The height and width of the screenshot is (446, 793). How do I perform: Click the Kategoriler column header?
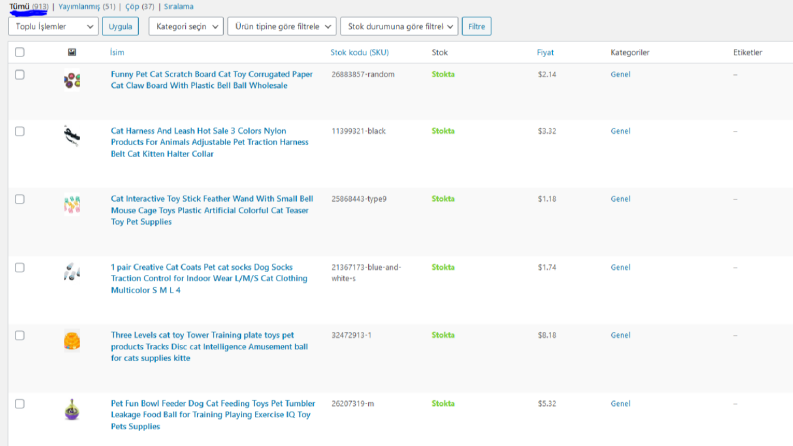point(630,52)
